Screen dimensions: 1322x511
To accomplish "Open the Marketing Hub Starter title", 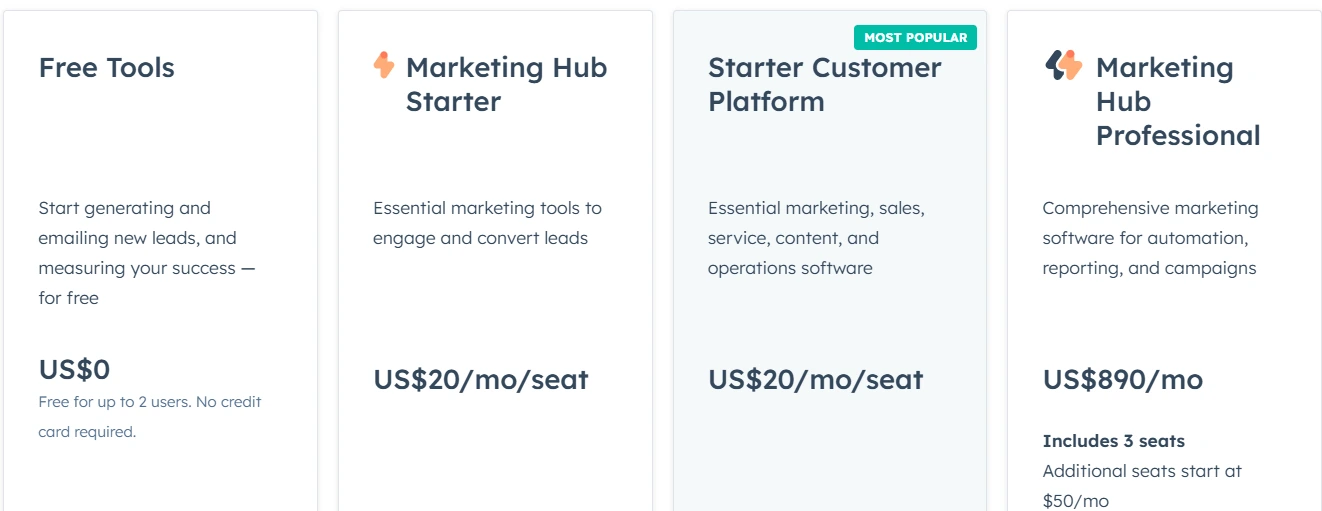I will [506, 85].
